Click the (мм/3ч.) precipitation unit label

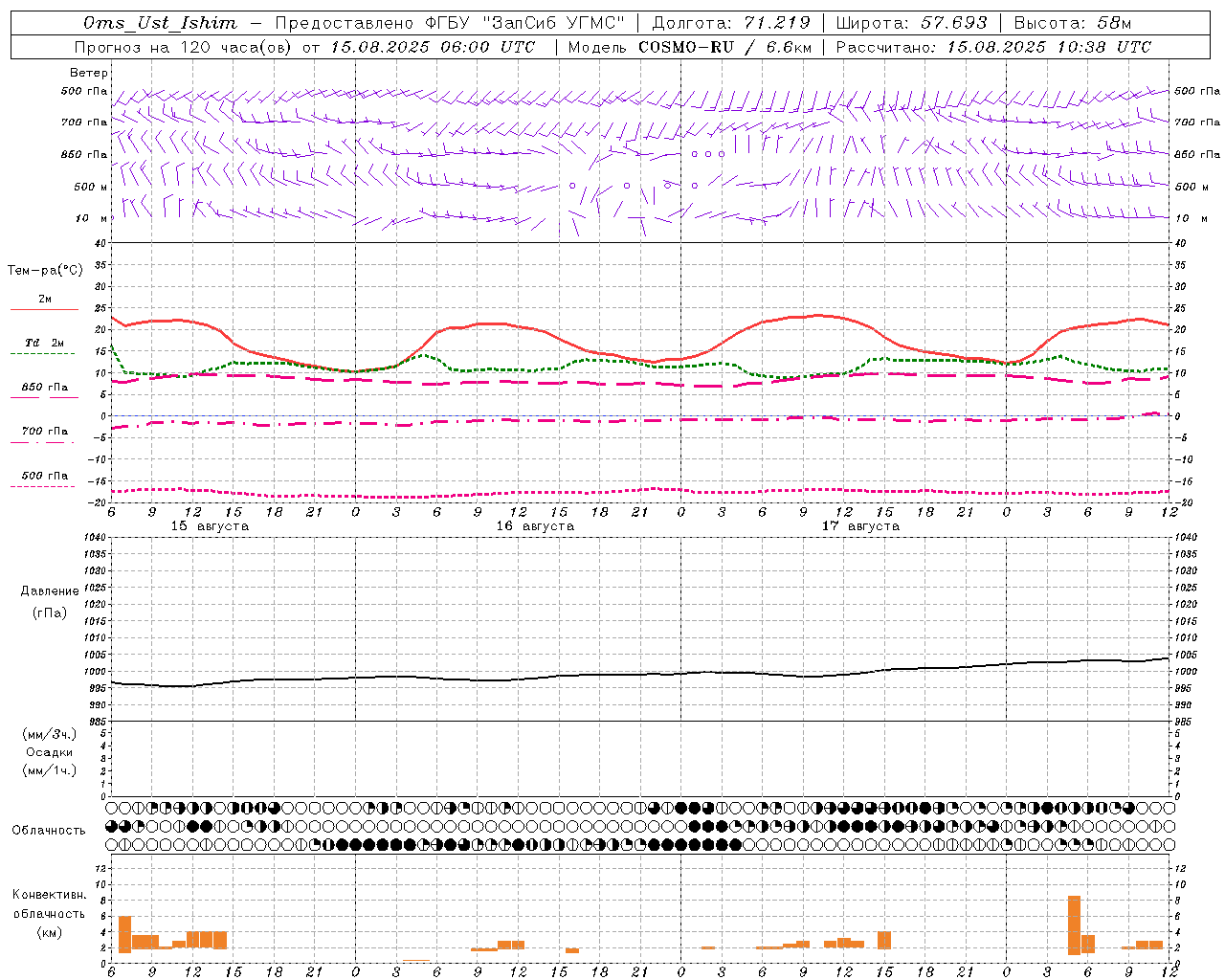tap(50, 735)
